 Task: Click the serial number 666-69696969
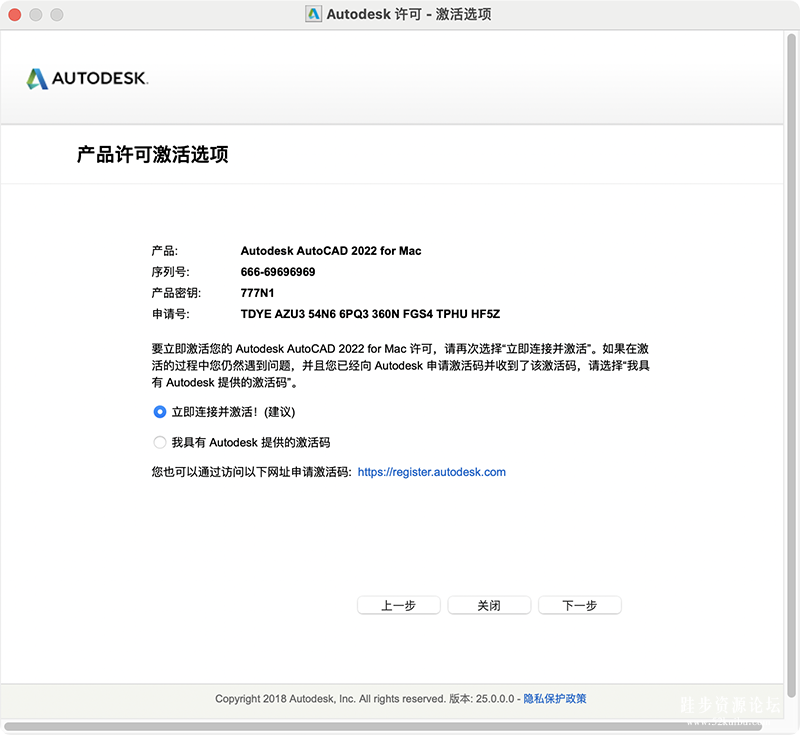pos(278,272)
